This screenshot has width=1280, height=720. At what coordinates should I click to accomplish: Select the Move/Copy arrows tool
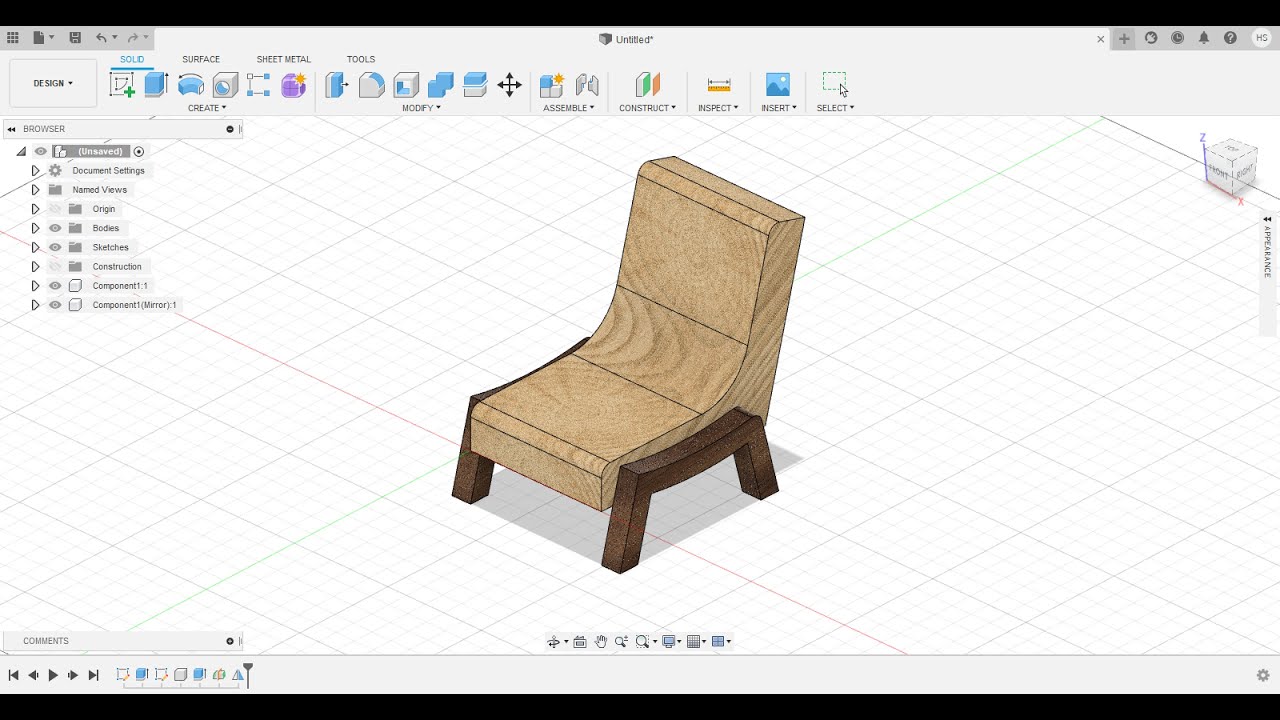[x=509, y=85]
